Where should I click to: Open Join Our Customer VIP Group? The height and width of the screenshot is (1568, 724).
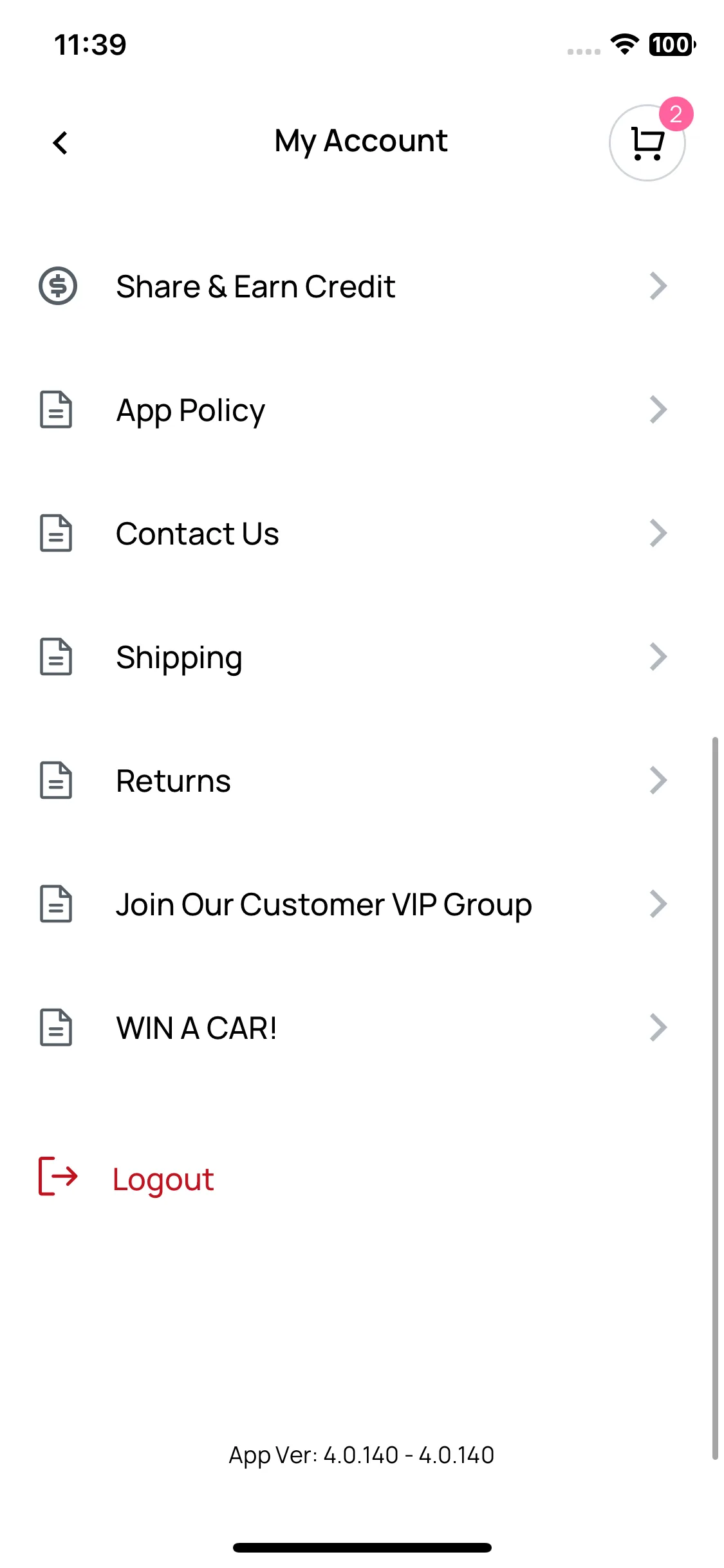(353, 904)
